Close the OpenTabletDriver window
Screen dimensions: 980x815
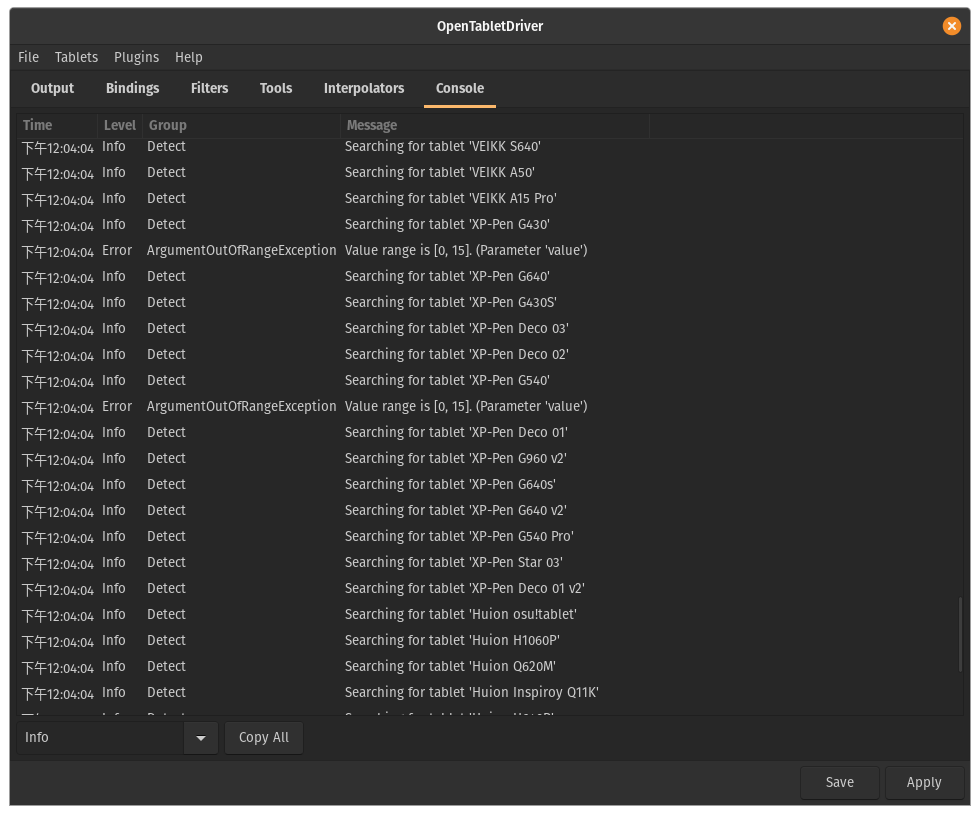tap(951, 26)
